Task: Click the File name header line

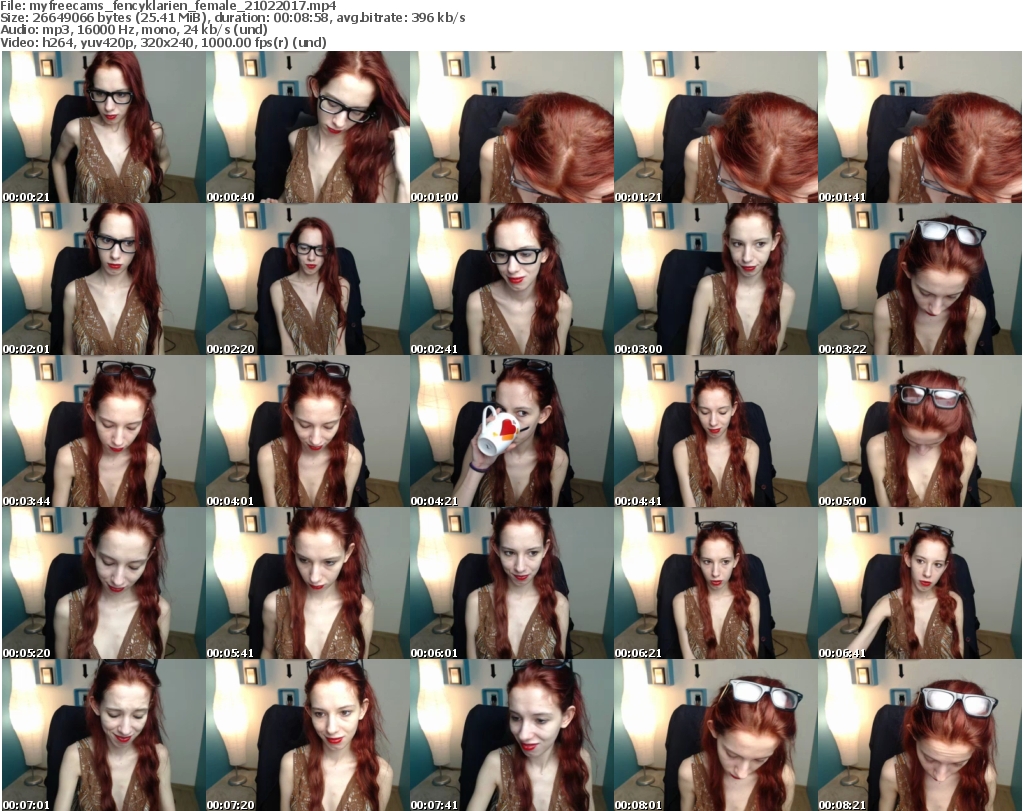Action: (168, 6)
